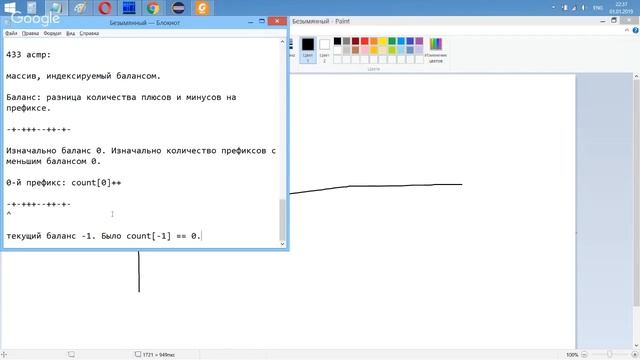
Task: Open the dark round icon in the taskbar
Action: point(178,8)
